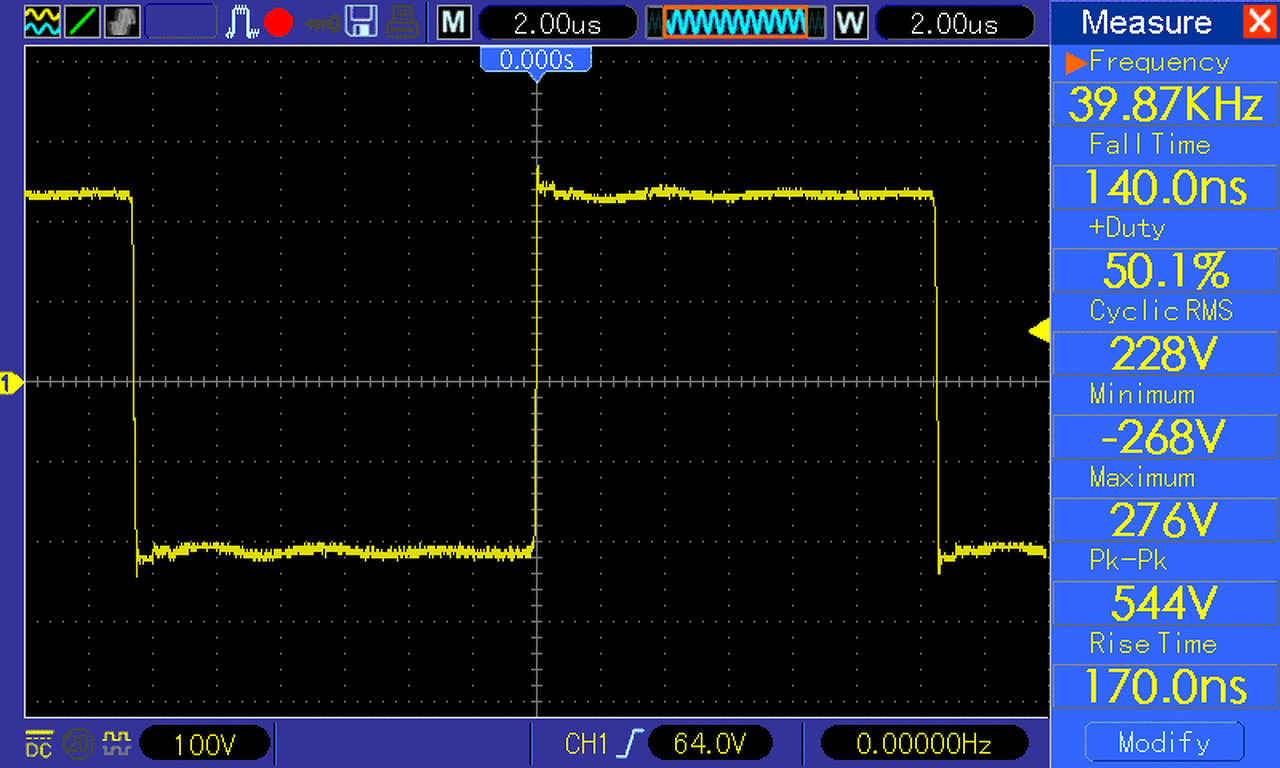The height and width of the screenshot is (768, 1280).
Task: Click the Modify button
Action: [1164, 742]
